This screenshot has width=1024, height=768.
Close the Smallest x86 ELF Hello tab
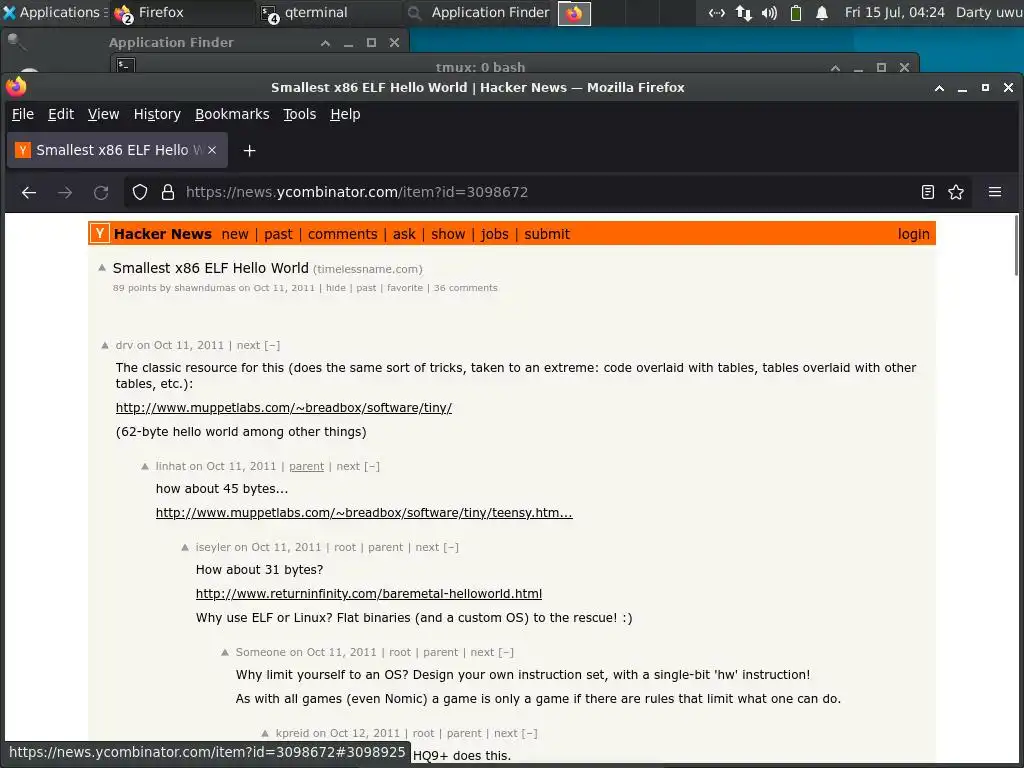[x=212, y=150]
